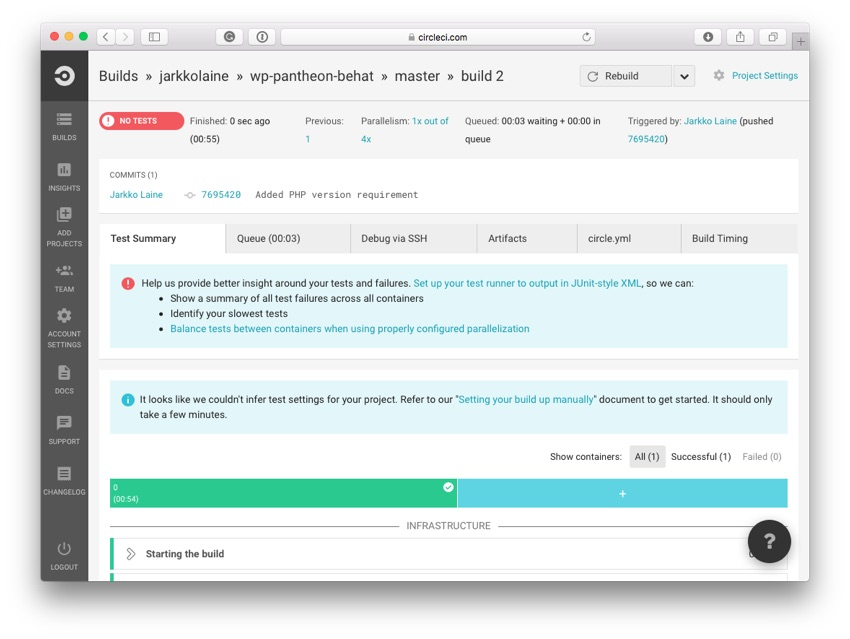850x639 pixels.
Task: Open Add Projects in the sidebar
Action: pyautogui.click(x=64, y=227)
